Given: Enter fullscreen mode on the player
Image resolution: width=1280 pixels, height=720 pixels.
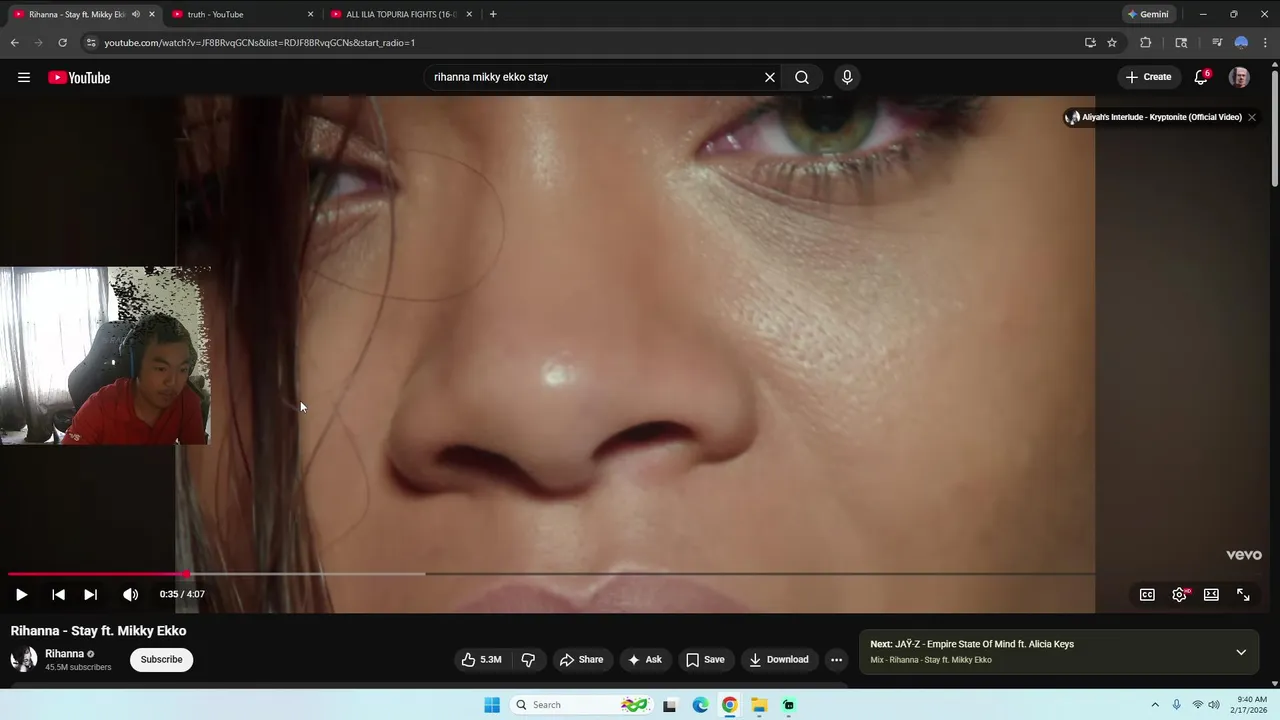Looking at the screenshot, I should (1243, 594).
